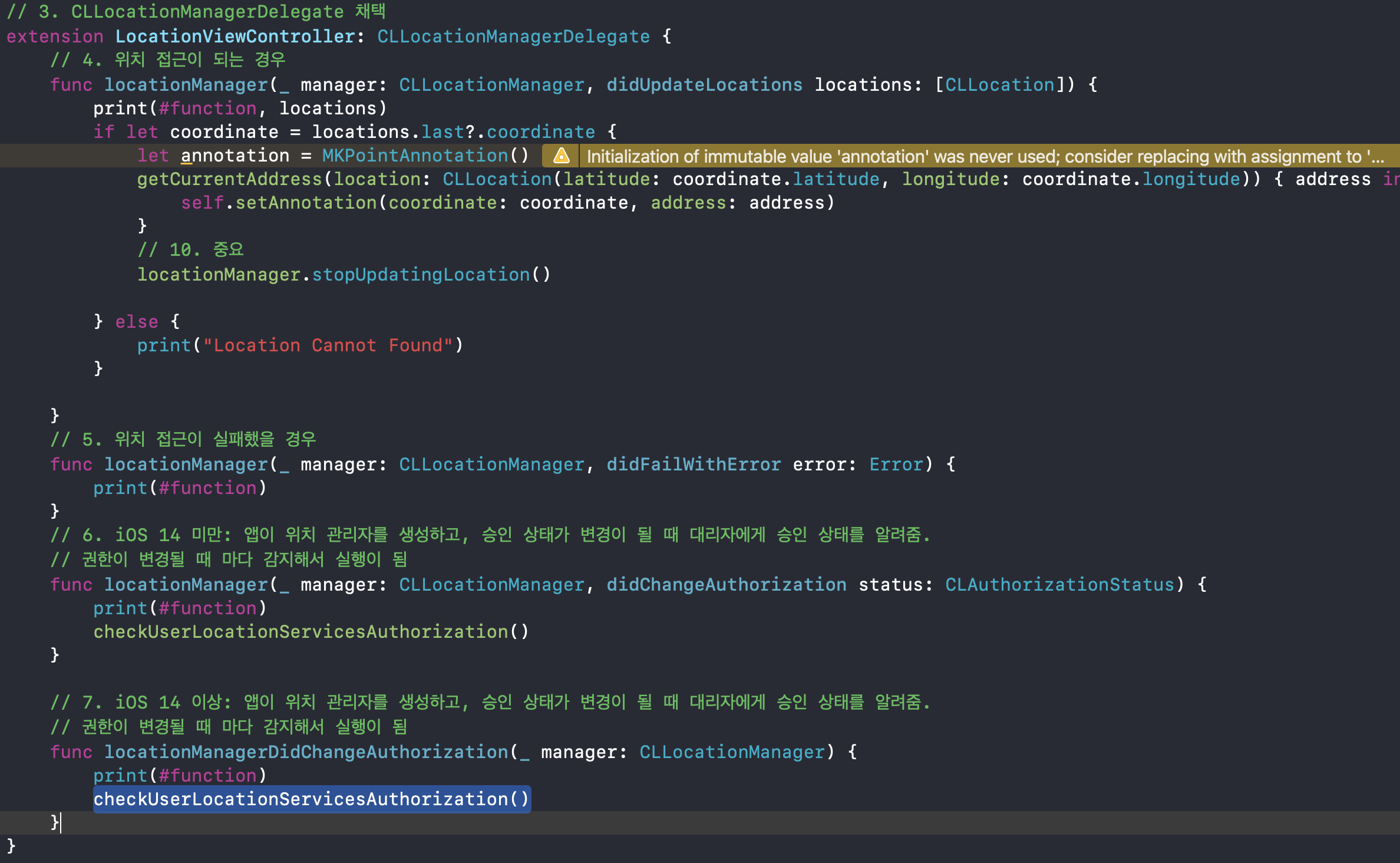Click the 'else' keyword
The width and height of the screenshot is (1400, 863).
(x=137, y=322)
